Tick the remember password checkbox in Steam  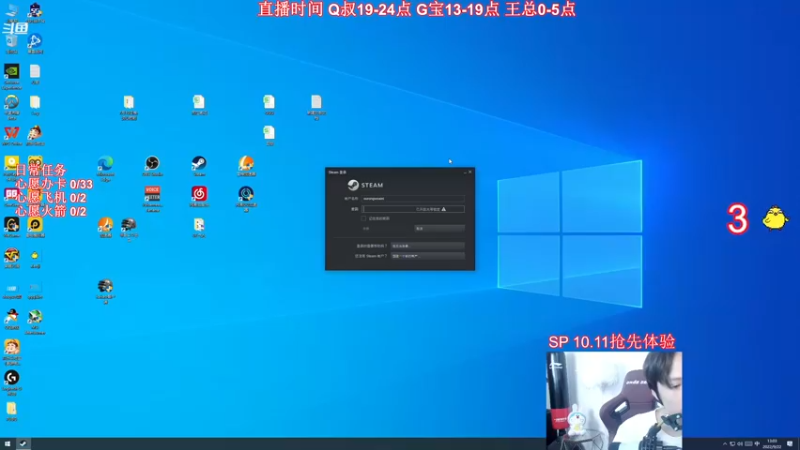(x=364, y=218)
